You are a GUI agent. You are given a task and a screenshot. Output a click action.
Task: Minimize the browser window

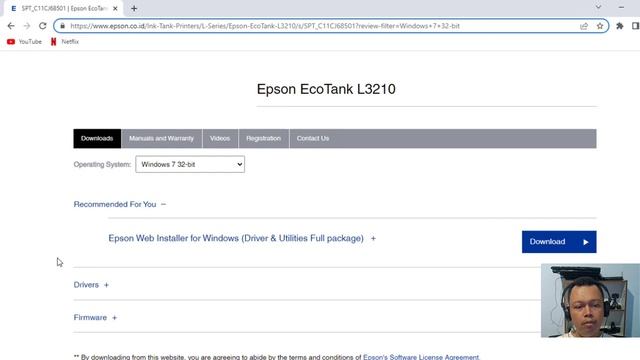621,7
